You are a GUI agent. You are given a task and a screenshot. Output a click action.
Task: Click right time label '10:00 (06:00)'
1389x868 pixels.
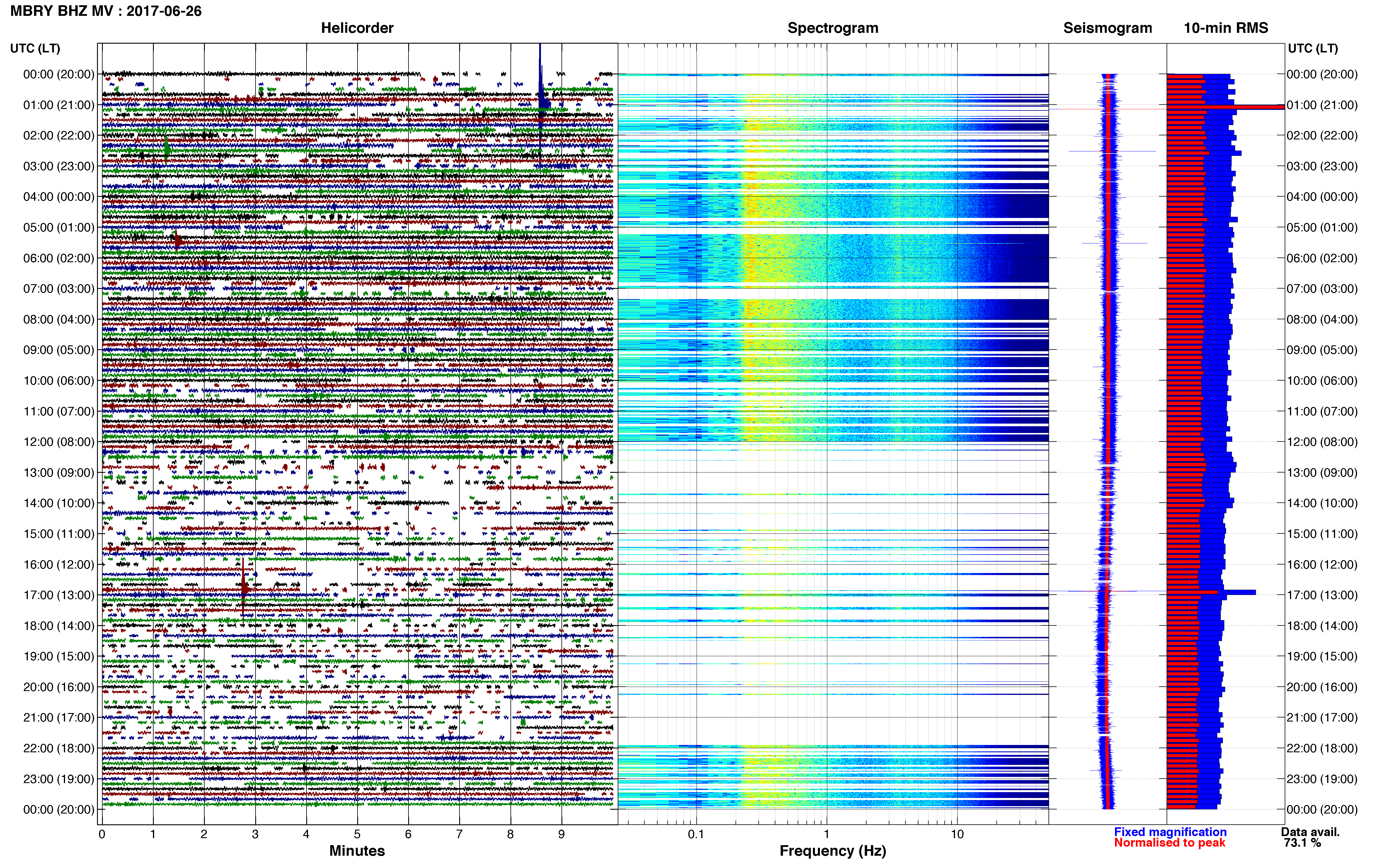[x=1322, y=381]
